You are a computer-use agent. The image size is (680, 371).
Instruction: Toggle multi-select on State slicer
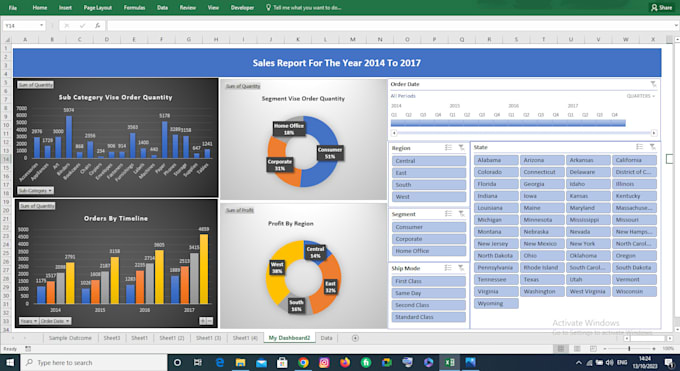coord(639,147)
